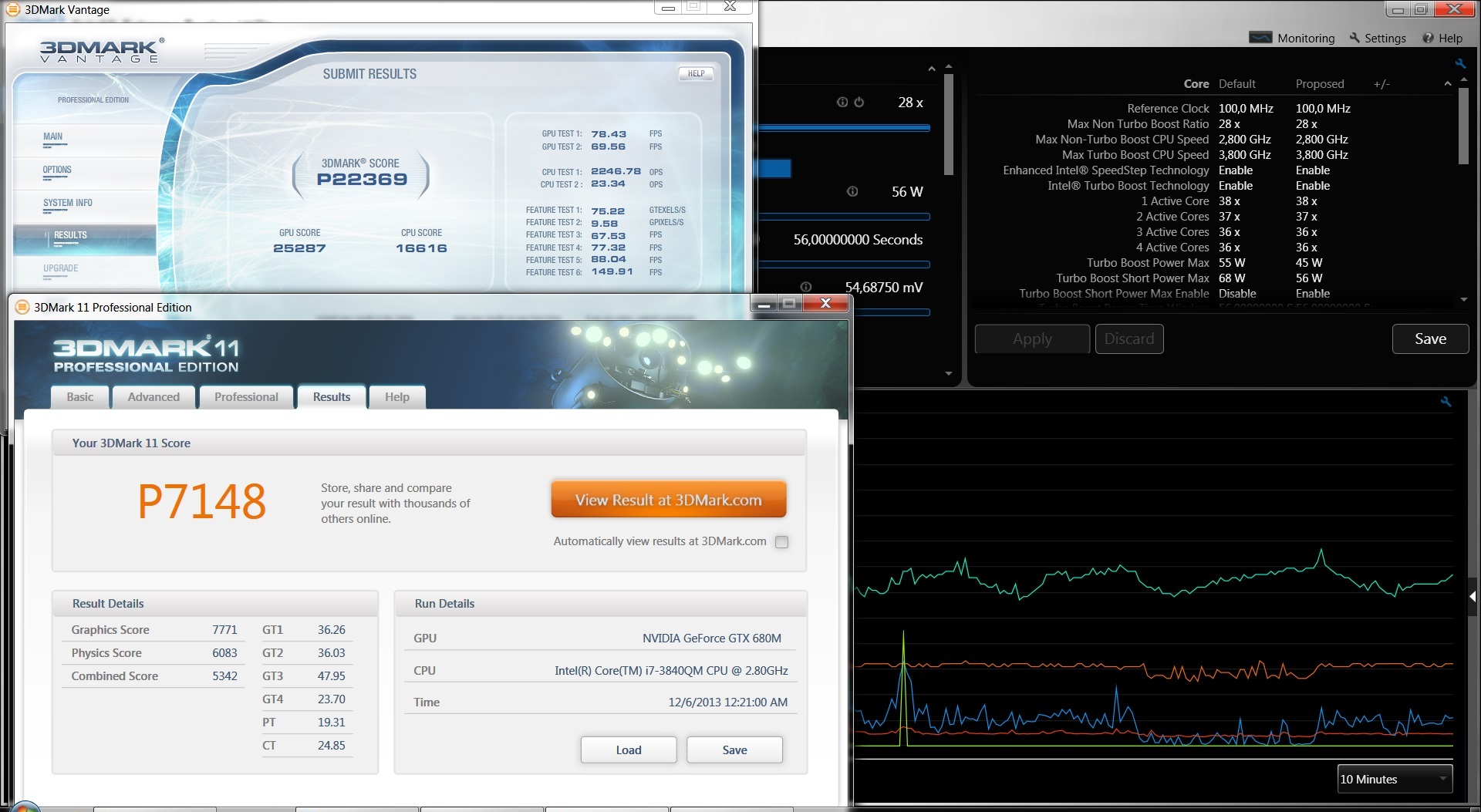The width and height of the screenshot is (1481, 812).
Task: Collapse the left tuning panel chevron
Action: (932, 69)
